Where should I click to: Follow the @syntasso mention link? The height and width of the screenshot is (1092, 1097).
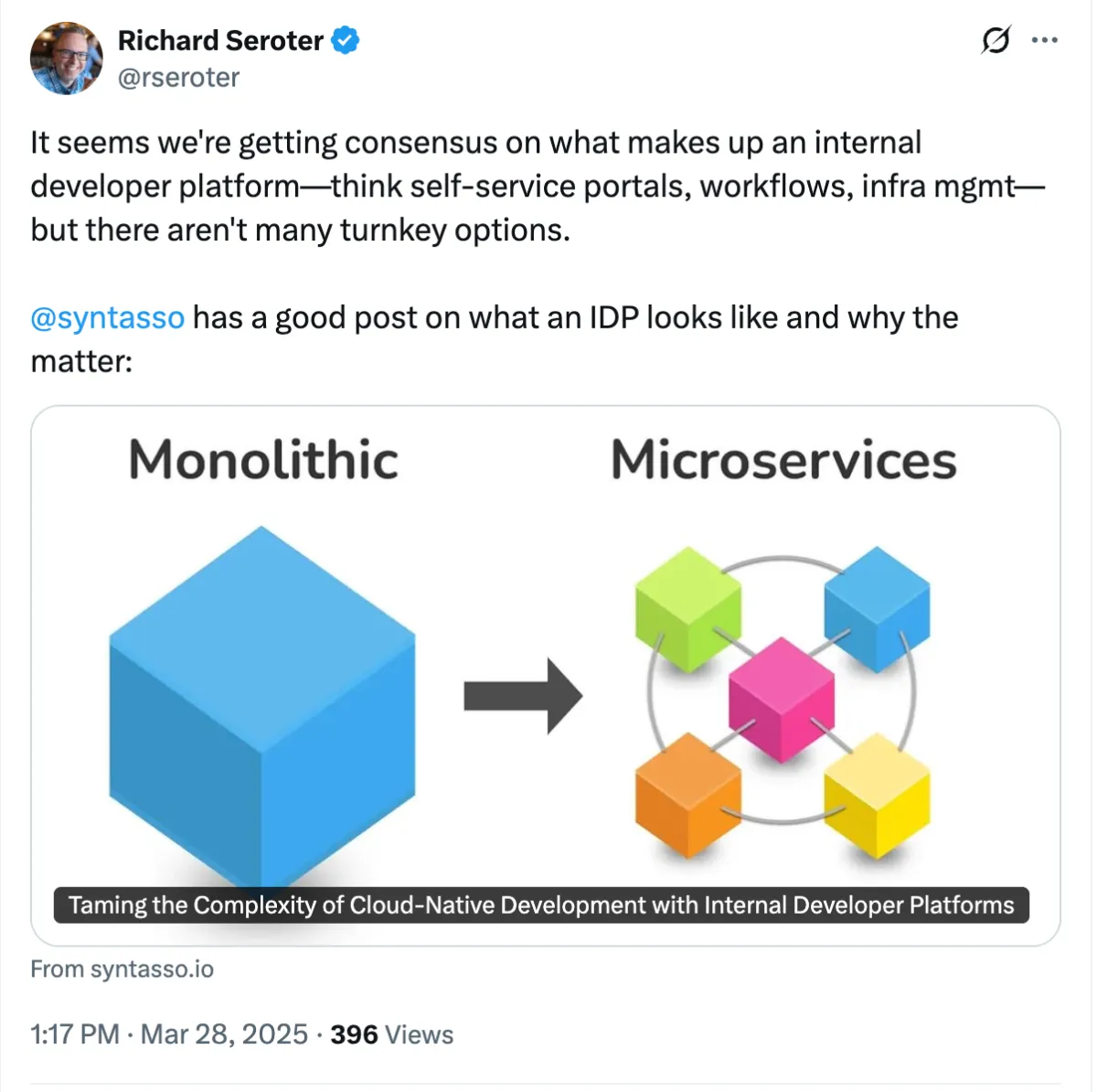108,317
